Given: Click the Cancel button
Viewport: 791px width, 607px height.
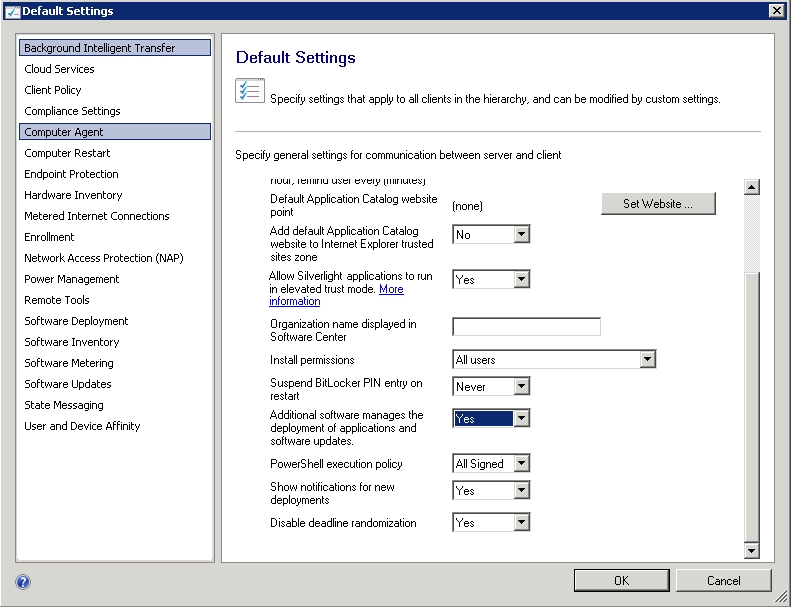Looking at the screenshot, I should [x=723, y=580].
